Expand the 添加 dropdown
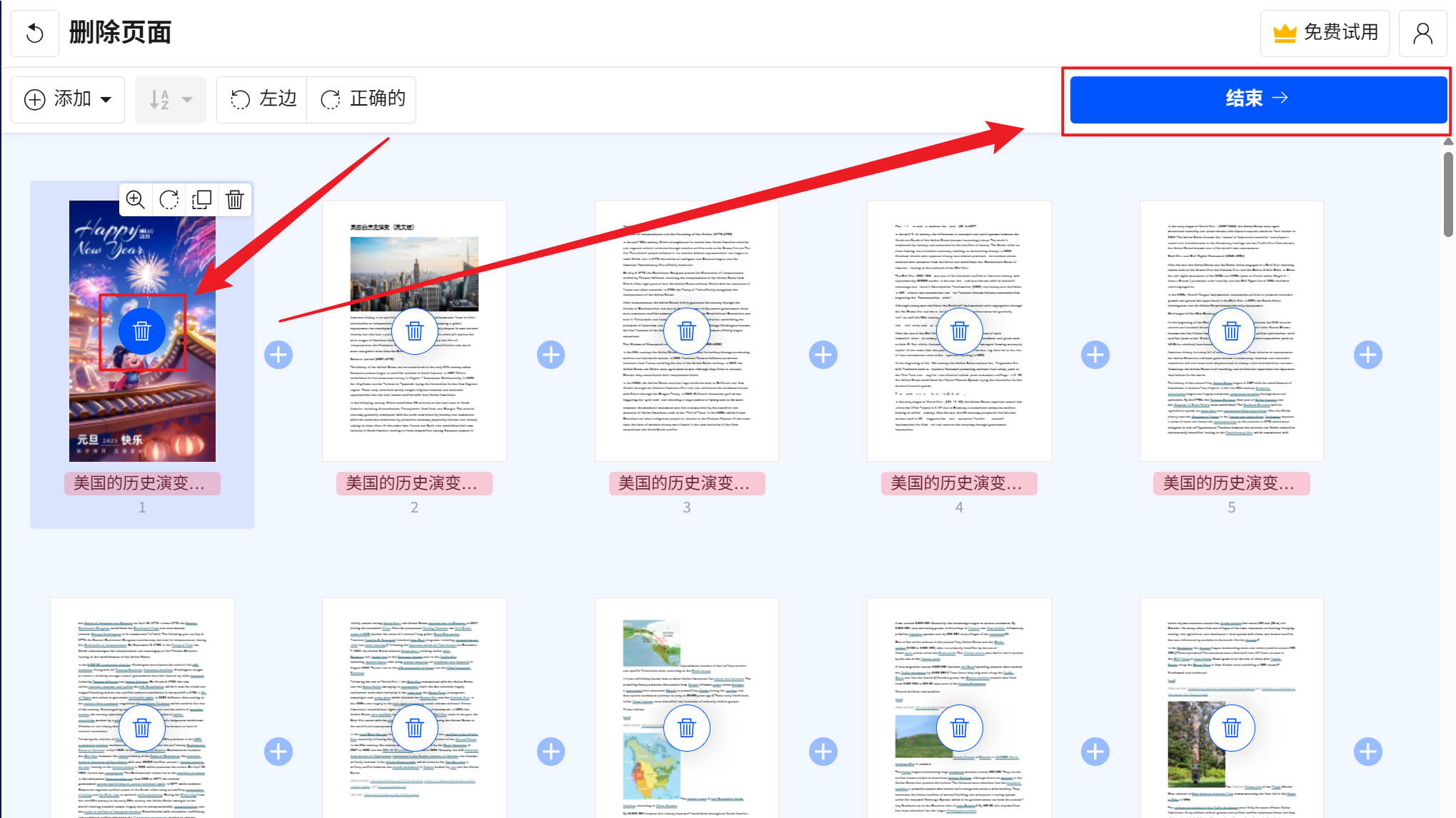 [x=68, y=99]
